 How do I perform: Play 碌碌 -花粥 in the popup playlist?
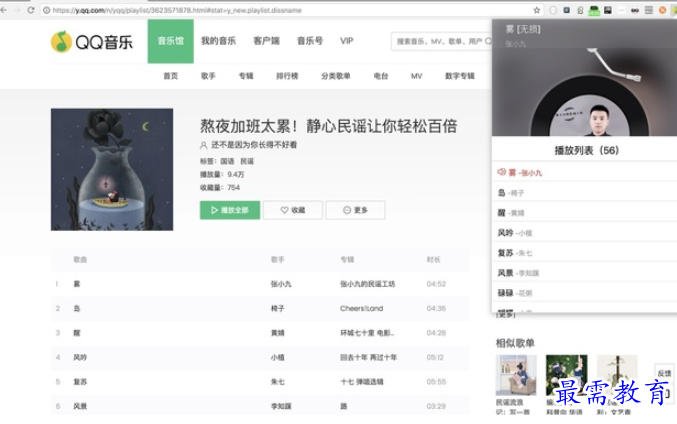coord(585,293)
